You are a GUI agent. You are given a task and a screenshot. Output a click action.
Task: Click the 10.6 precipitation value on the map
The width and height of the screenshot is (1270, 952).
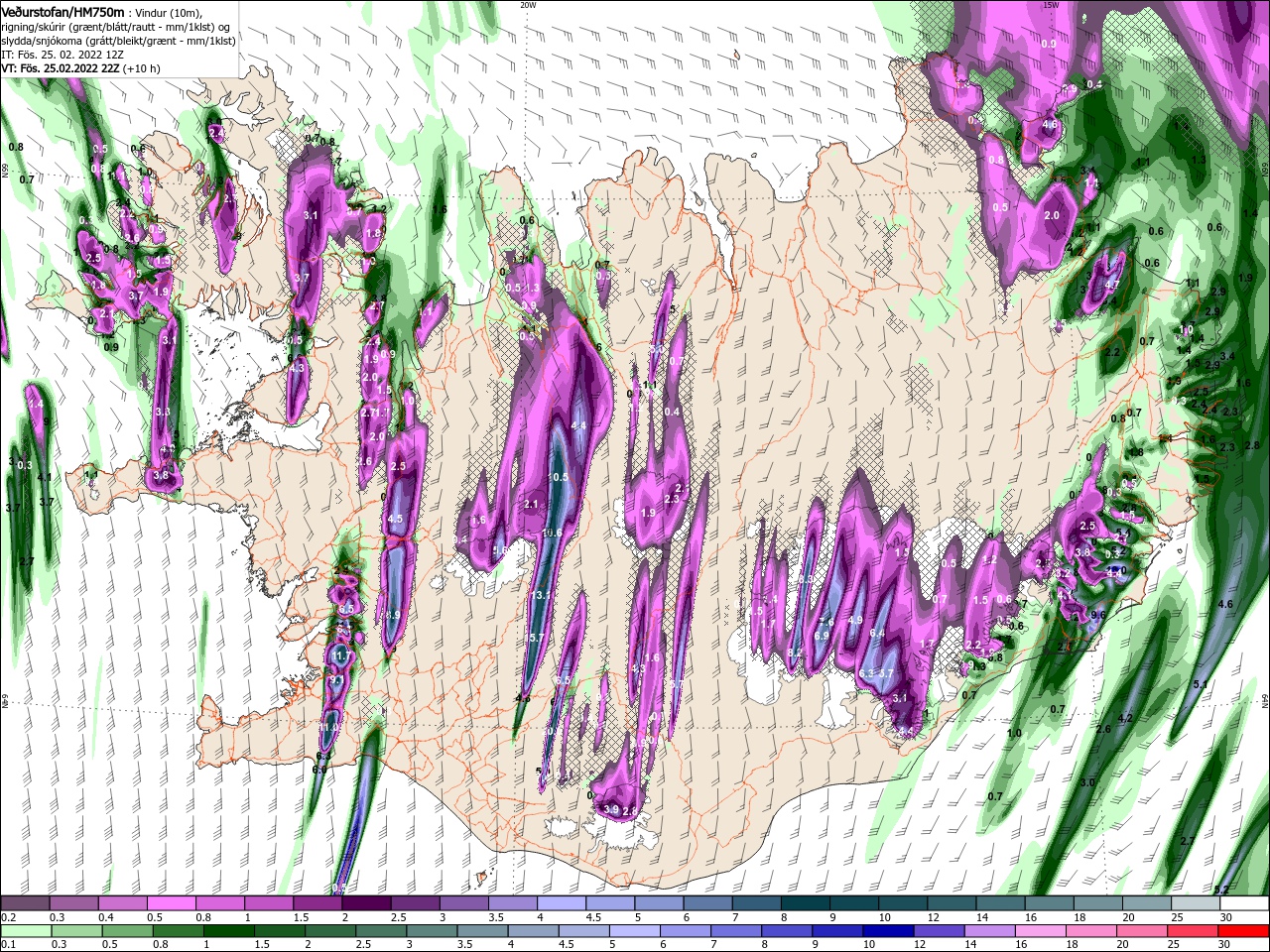553,533
